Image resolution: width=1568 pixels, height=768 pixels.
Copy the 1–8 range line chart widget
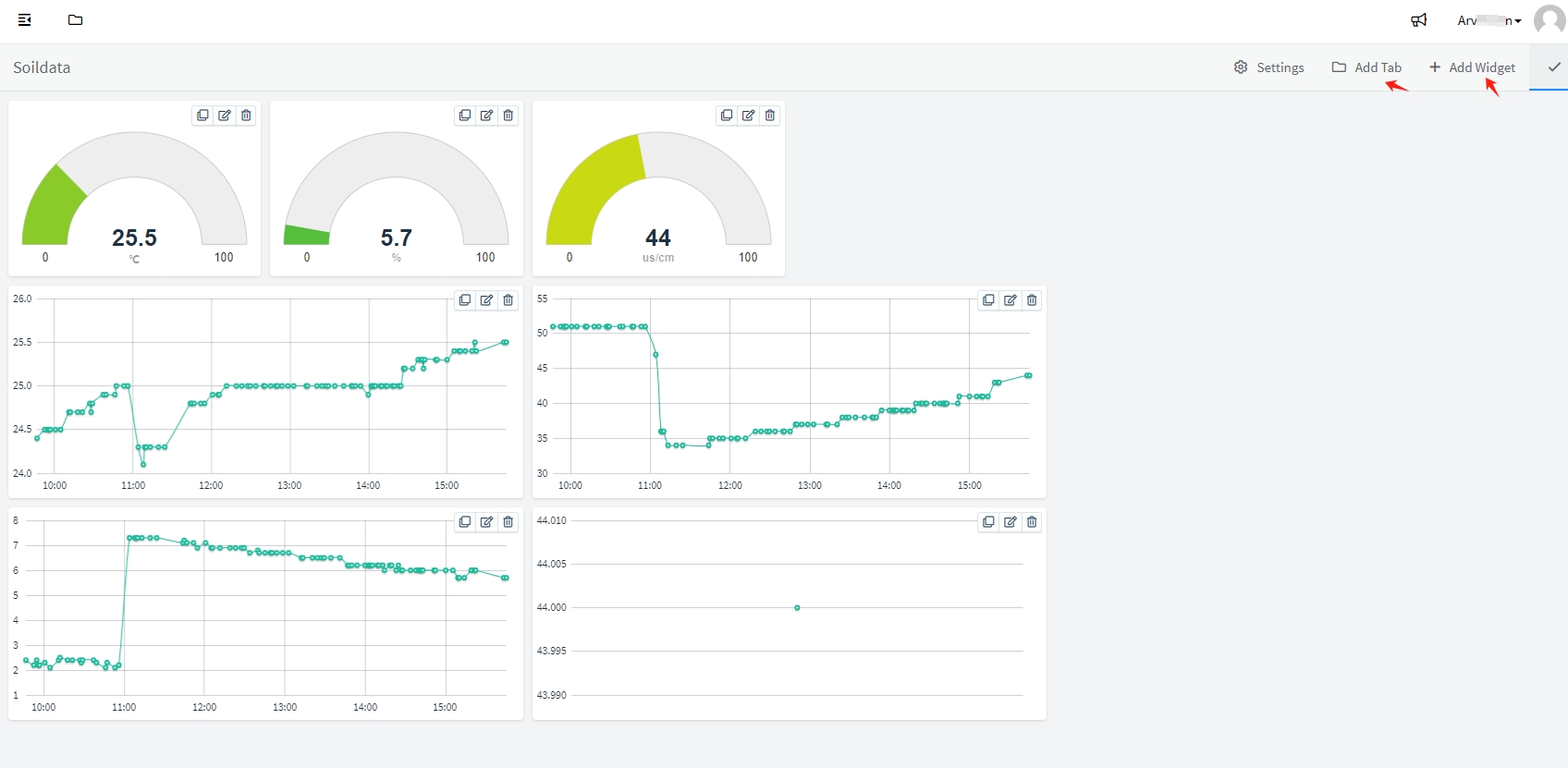(x=465, y=522)
